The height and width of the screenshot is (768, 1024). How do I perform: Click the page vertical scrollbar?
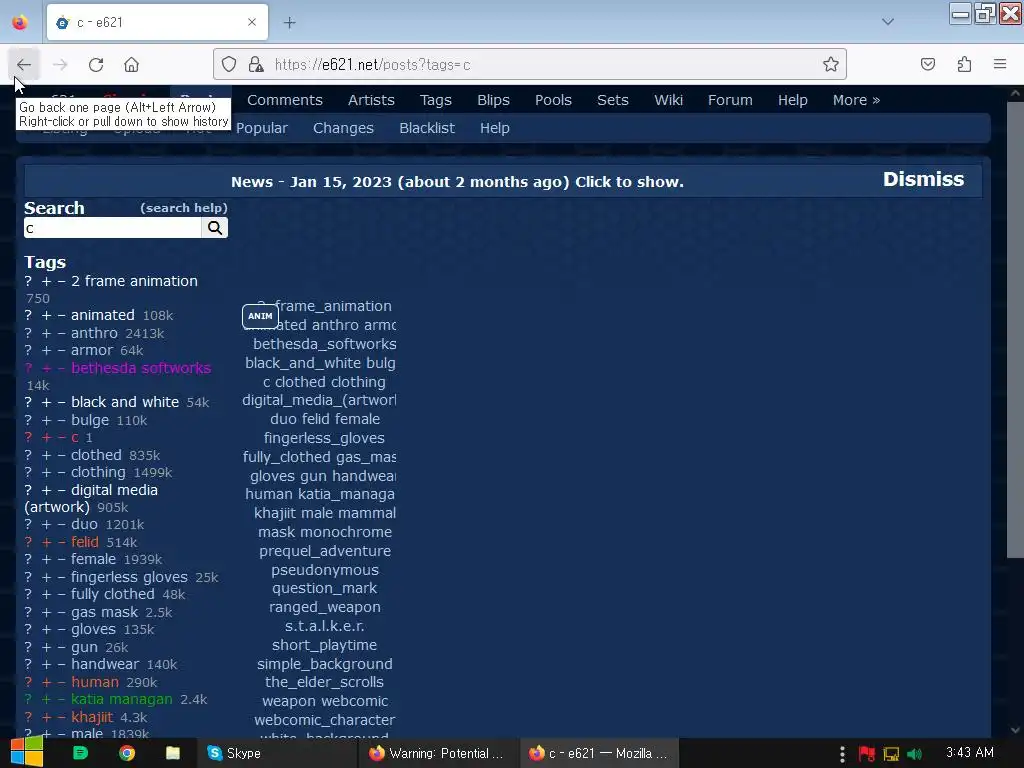coord(1015,330)
